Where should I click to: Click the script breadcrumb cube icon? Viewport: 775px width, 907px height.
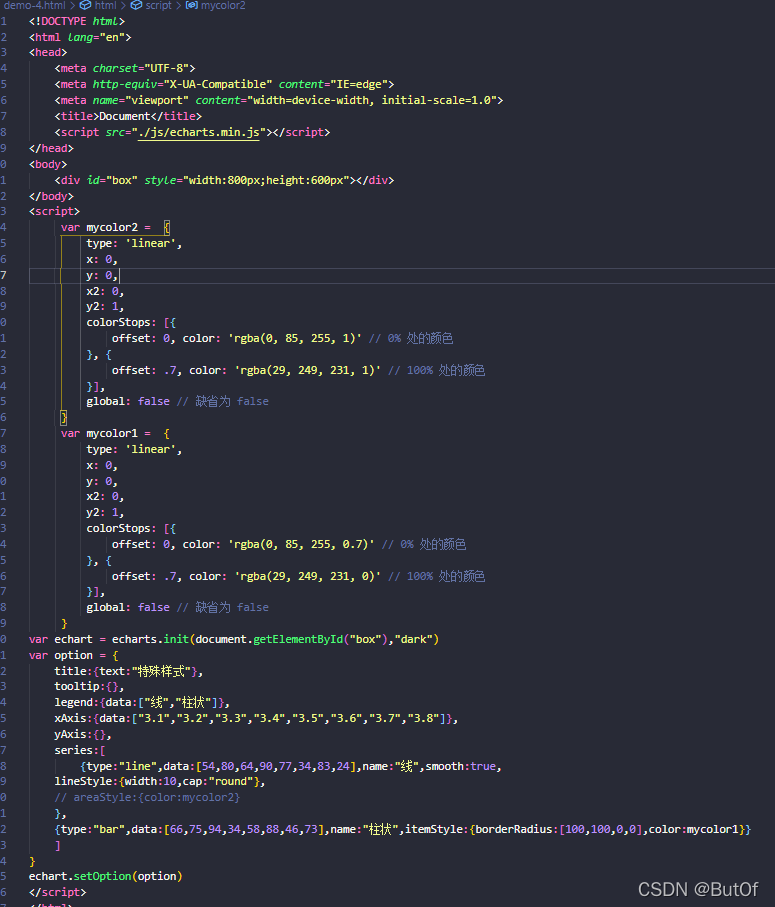[x=136, y=5]
